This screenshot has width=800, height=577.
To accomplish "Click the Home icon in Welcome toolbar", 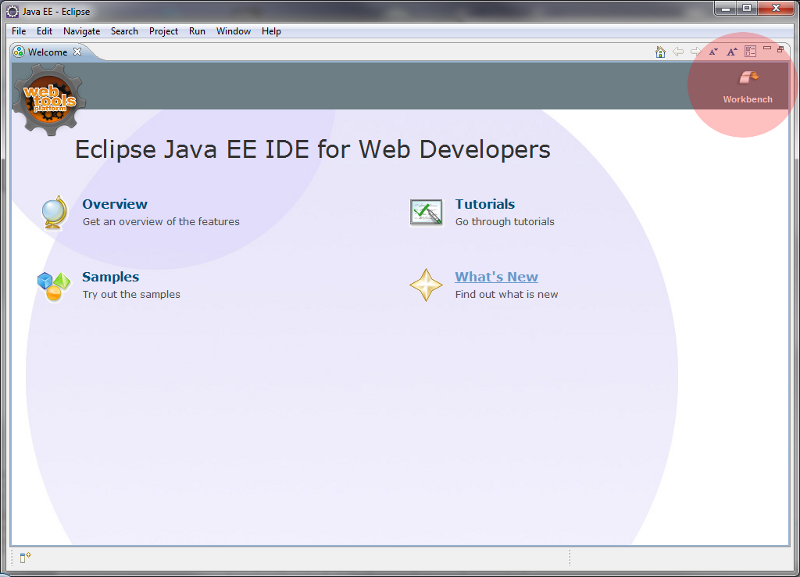I will (x=660, y=52).
